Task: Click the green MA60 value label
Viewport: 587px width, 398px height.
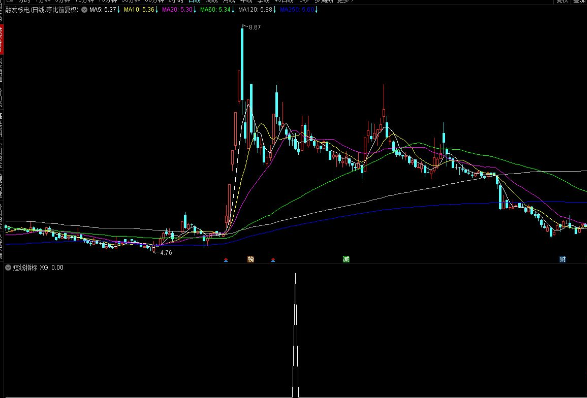Action: (x=215, y=10)
